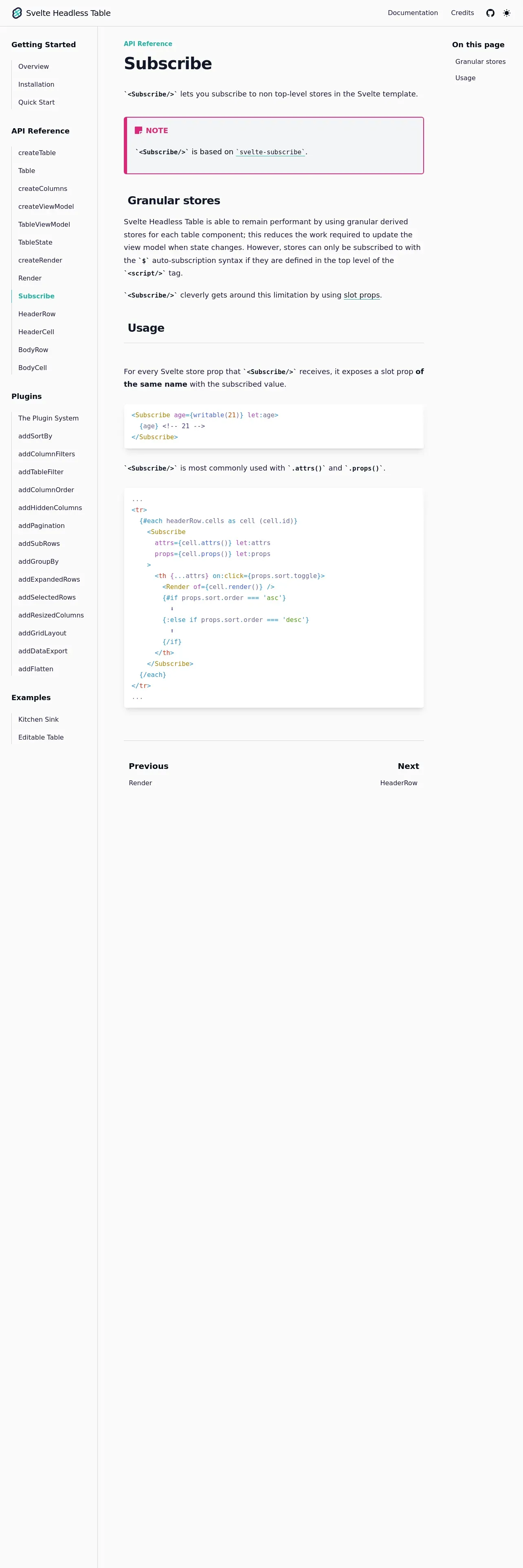Open the HeaderRow sidebar page
This screenshot has width=523, height=1568.
coord(37,314)
